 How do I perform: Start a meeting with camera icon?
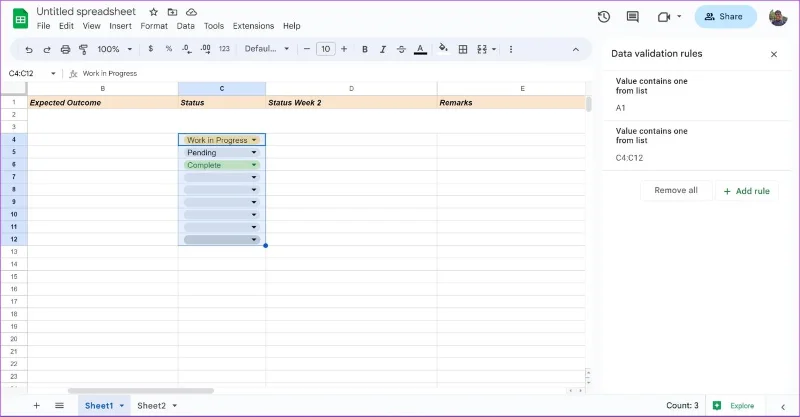pos(664,17)
